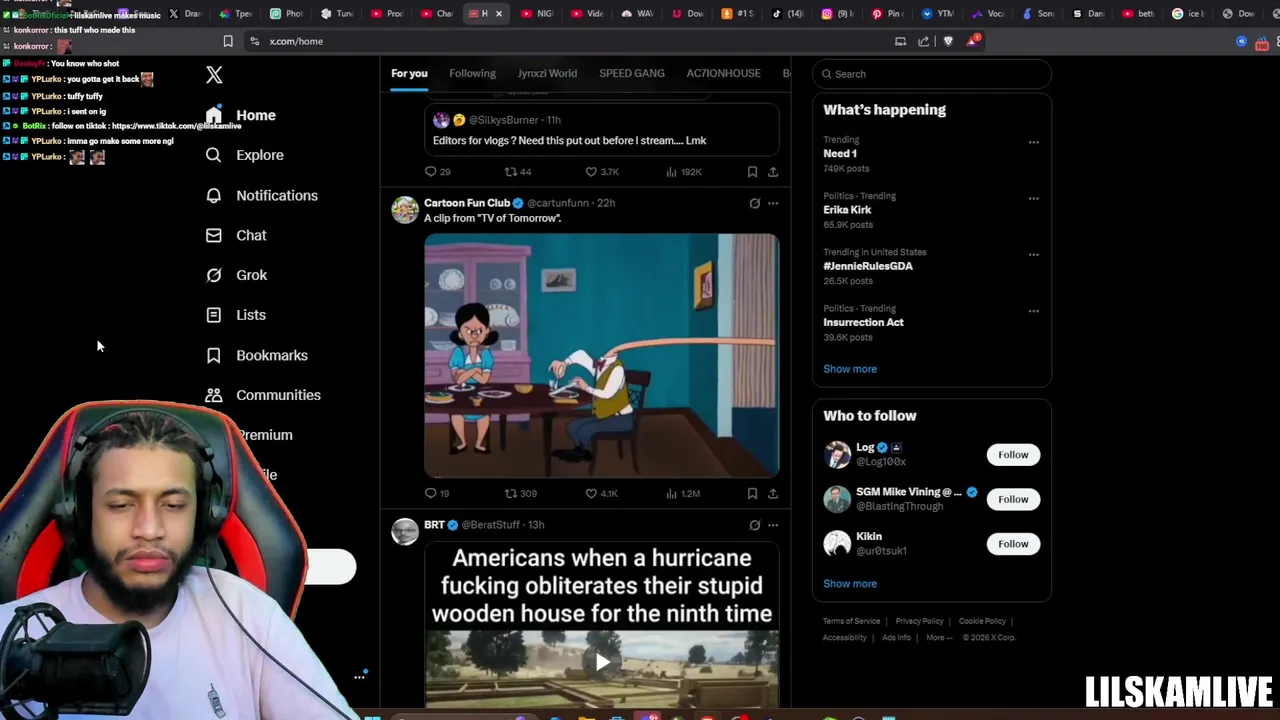
Task: Open more options on BRT post
Action: 773,525
